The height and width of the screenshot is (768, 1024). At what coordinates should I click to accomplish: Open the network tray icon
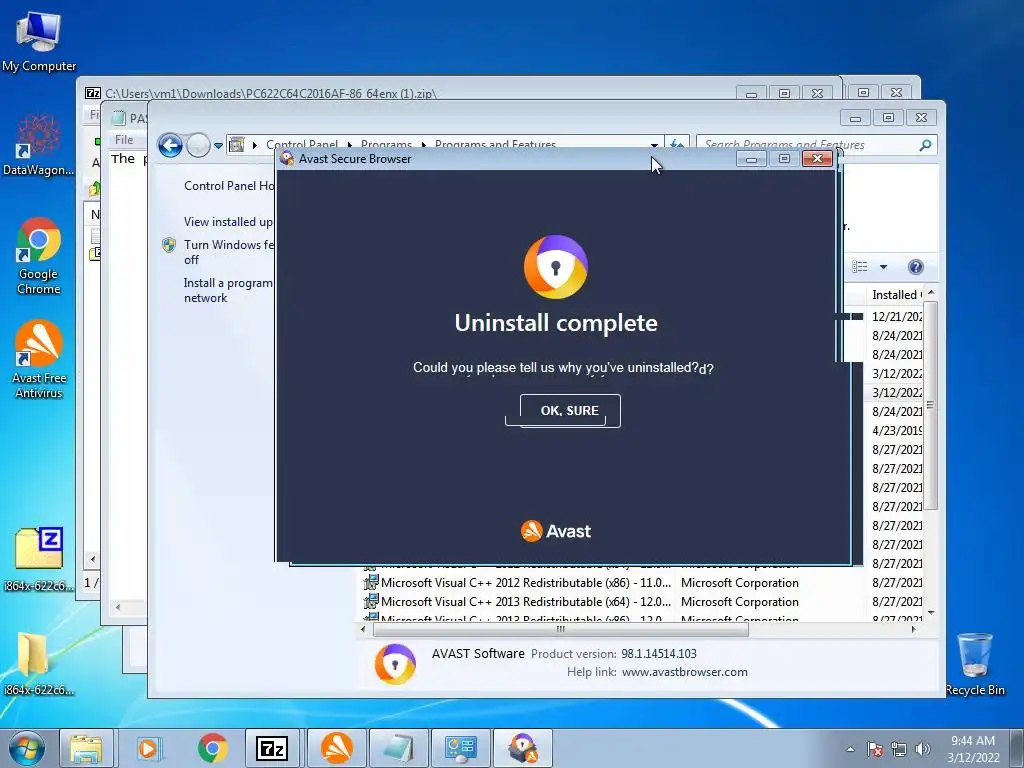tap(899, 749)
